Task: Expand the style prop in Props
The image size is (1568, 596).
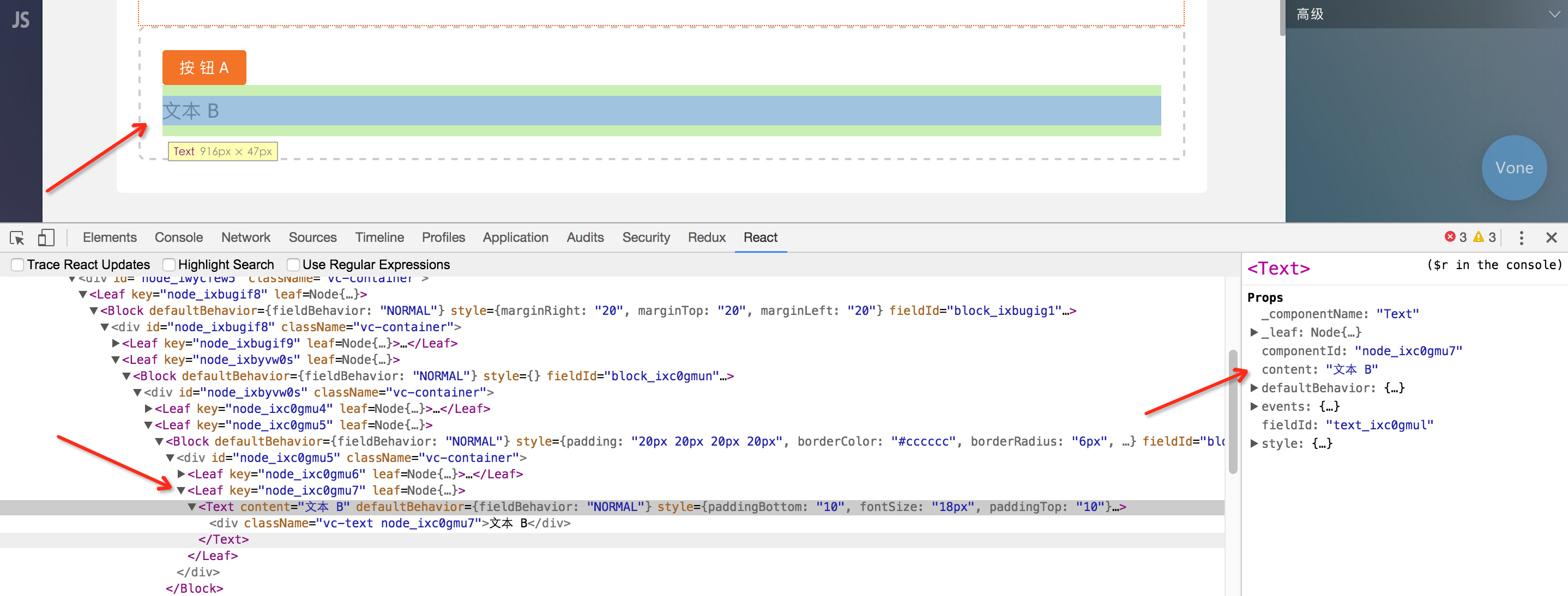Action: [x=1254, y=443]
